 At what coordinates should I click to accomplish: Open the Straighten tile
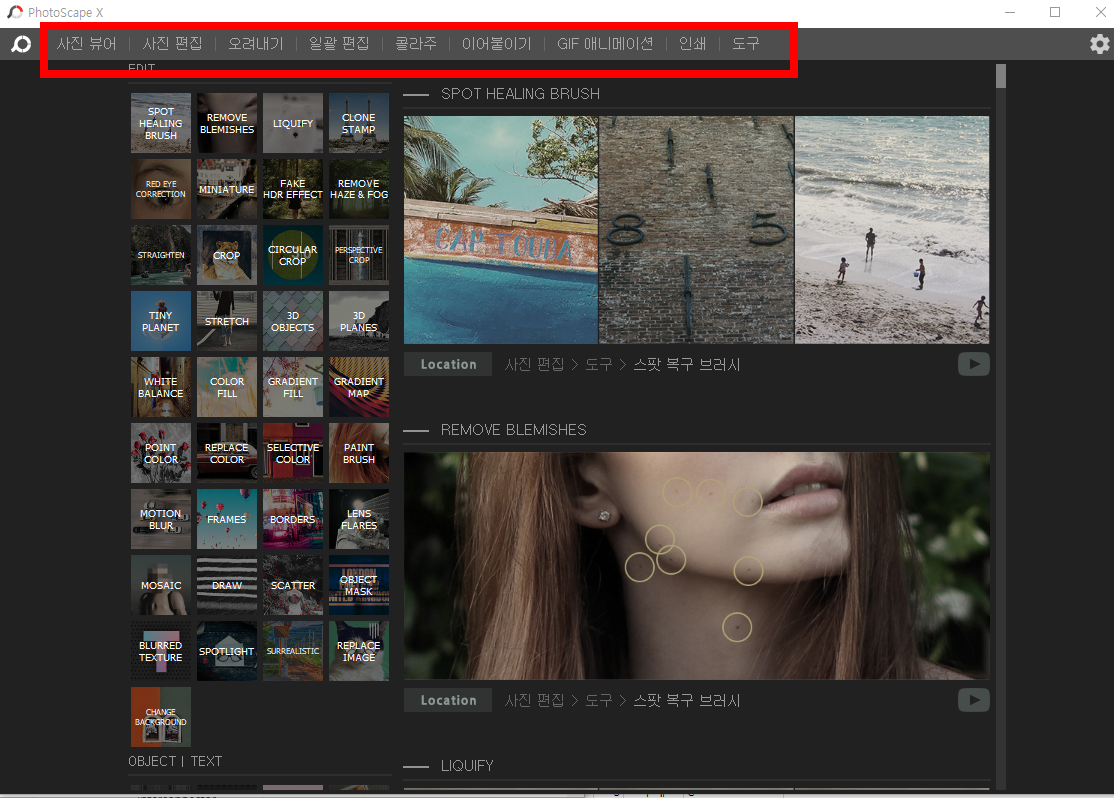[x=161, y=255]
